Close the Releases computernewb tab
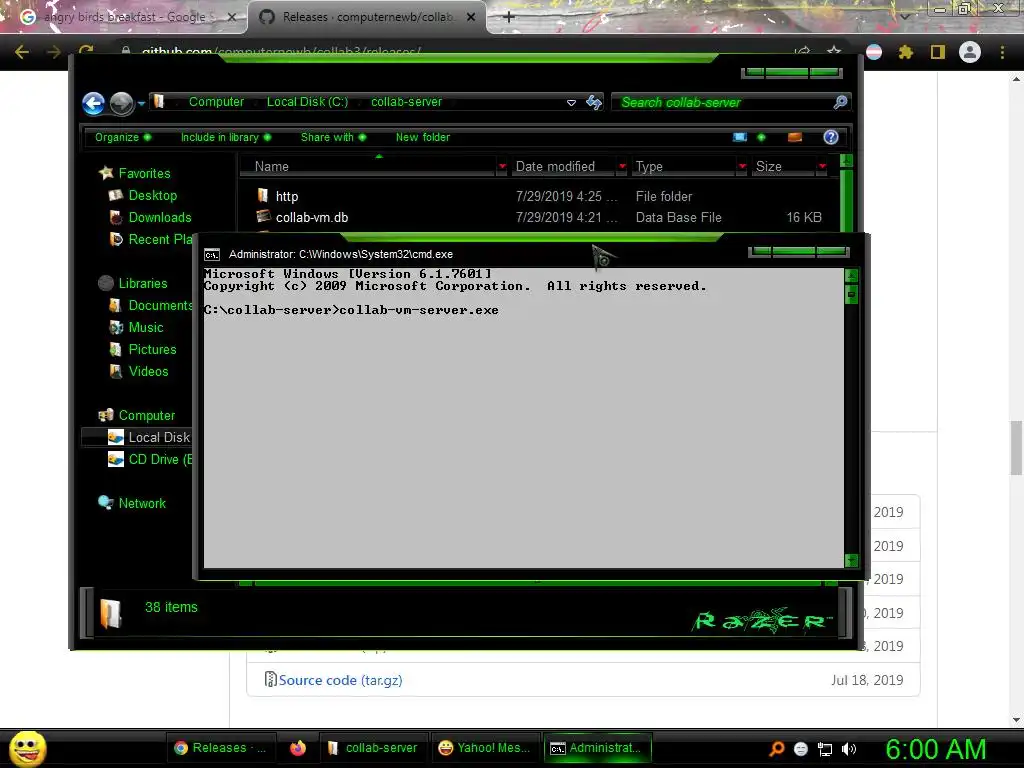 tap(471, 17)
